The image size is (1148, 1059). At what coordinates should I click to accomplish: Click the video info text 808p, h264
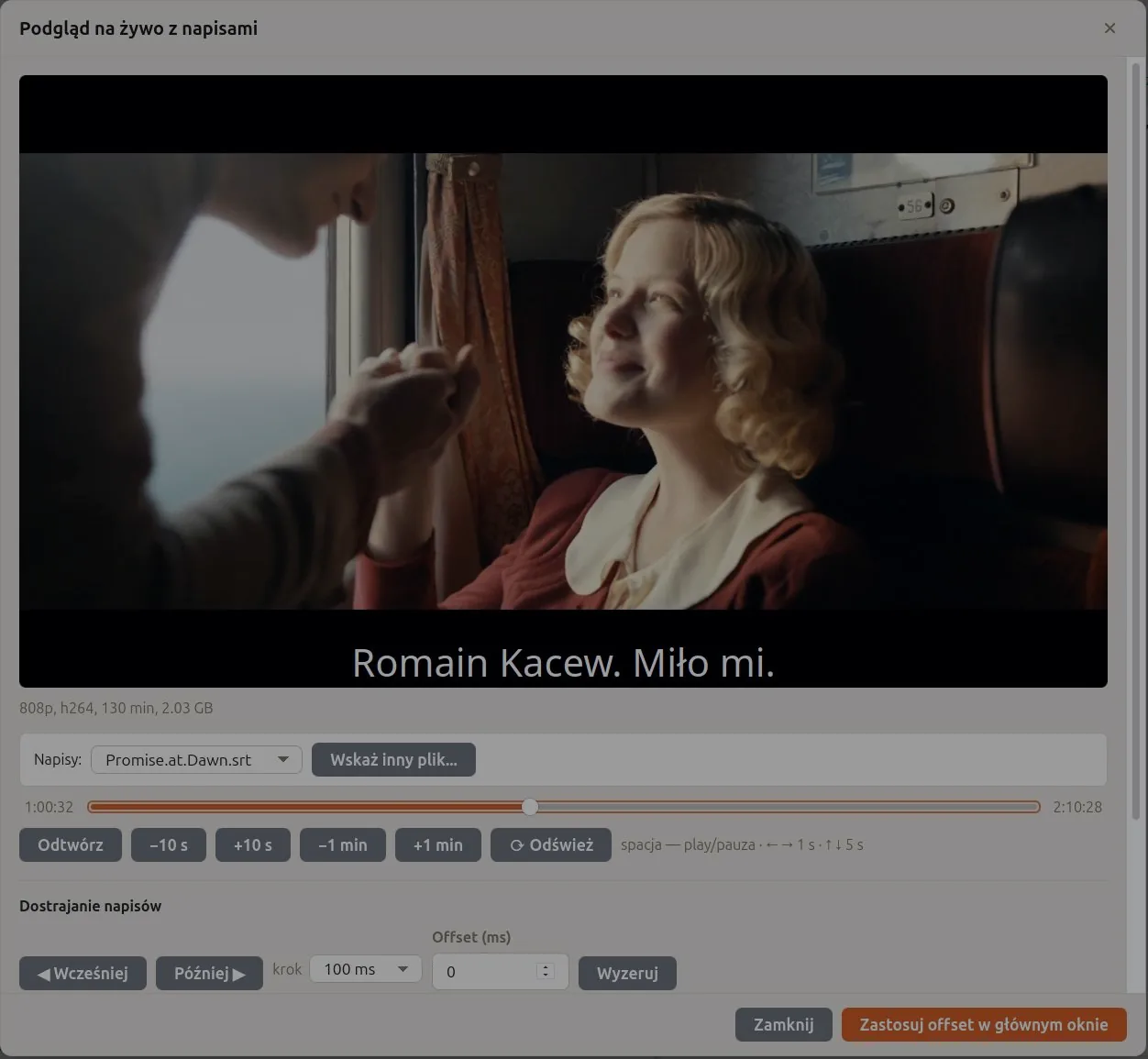116,708
